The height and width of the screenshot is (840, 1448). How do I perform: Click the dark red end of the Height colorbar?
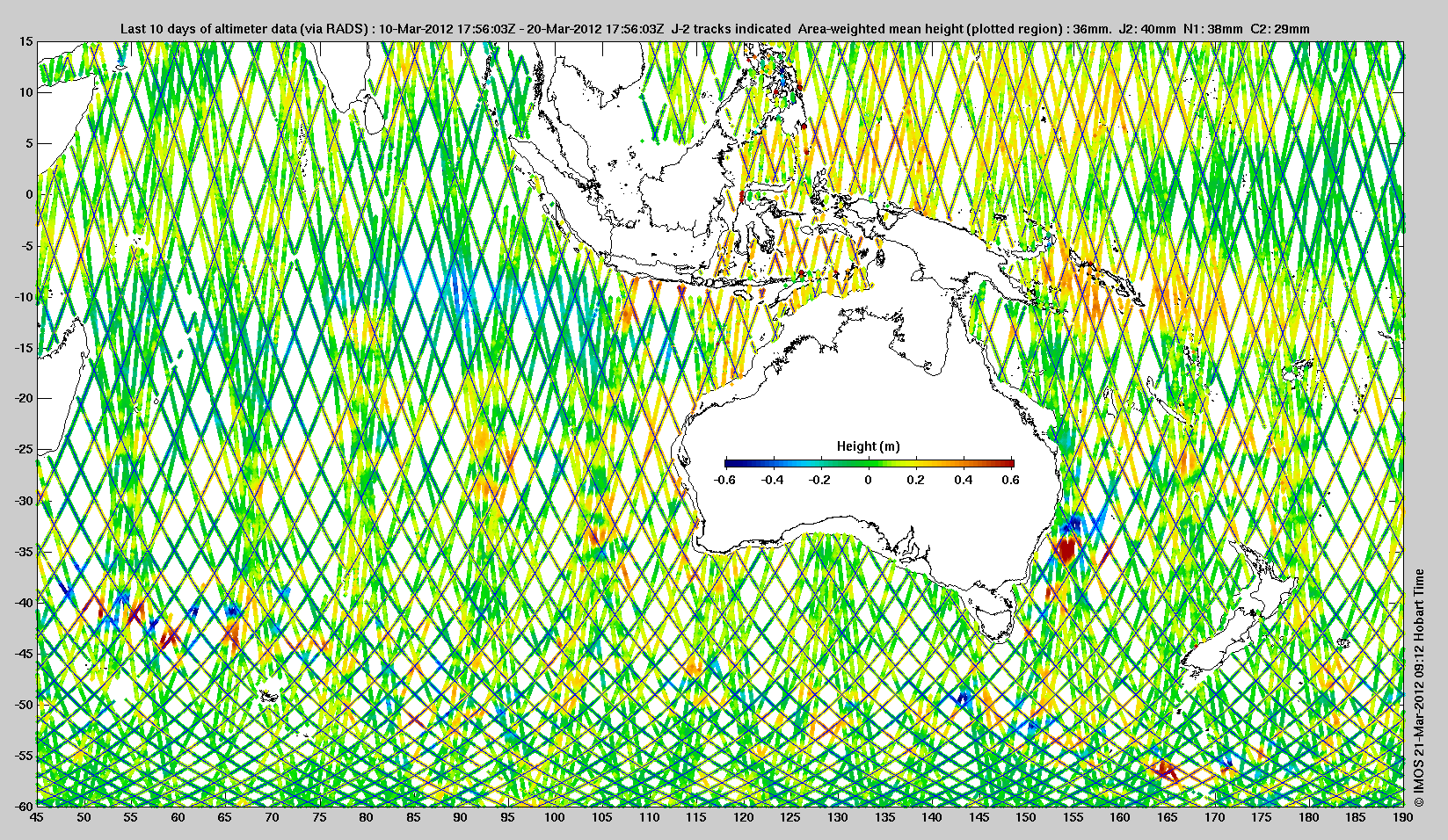[1008, 462]
